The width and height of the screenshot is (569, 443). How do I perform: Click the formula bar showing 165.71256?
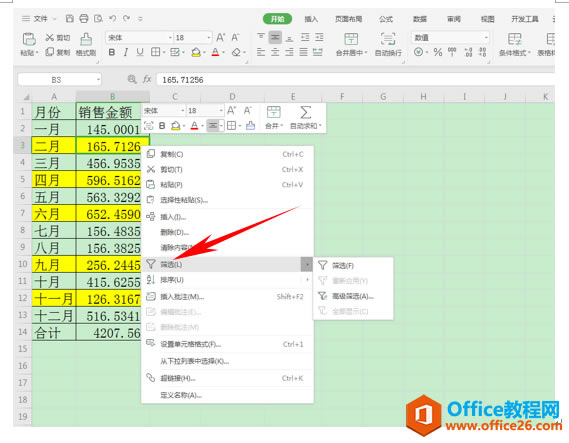[355, 80]
